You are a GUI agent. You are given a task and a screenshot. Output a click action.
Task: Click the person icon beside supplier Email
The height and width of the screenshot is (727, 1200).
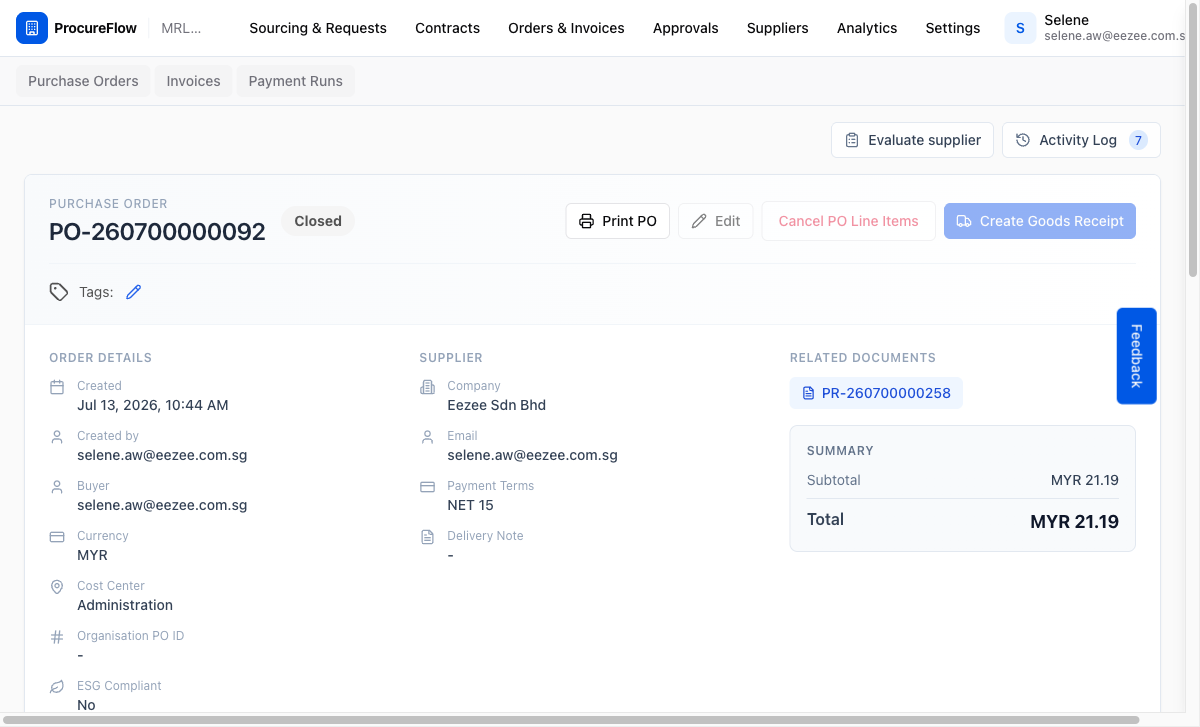click(x=427, y=436)
